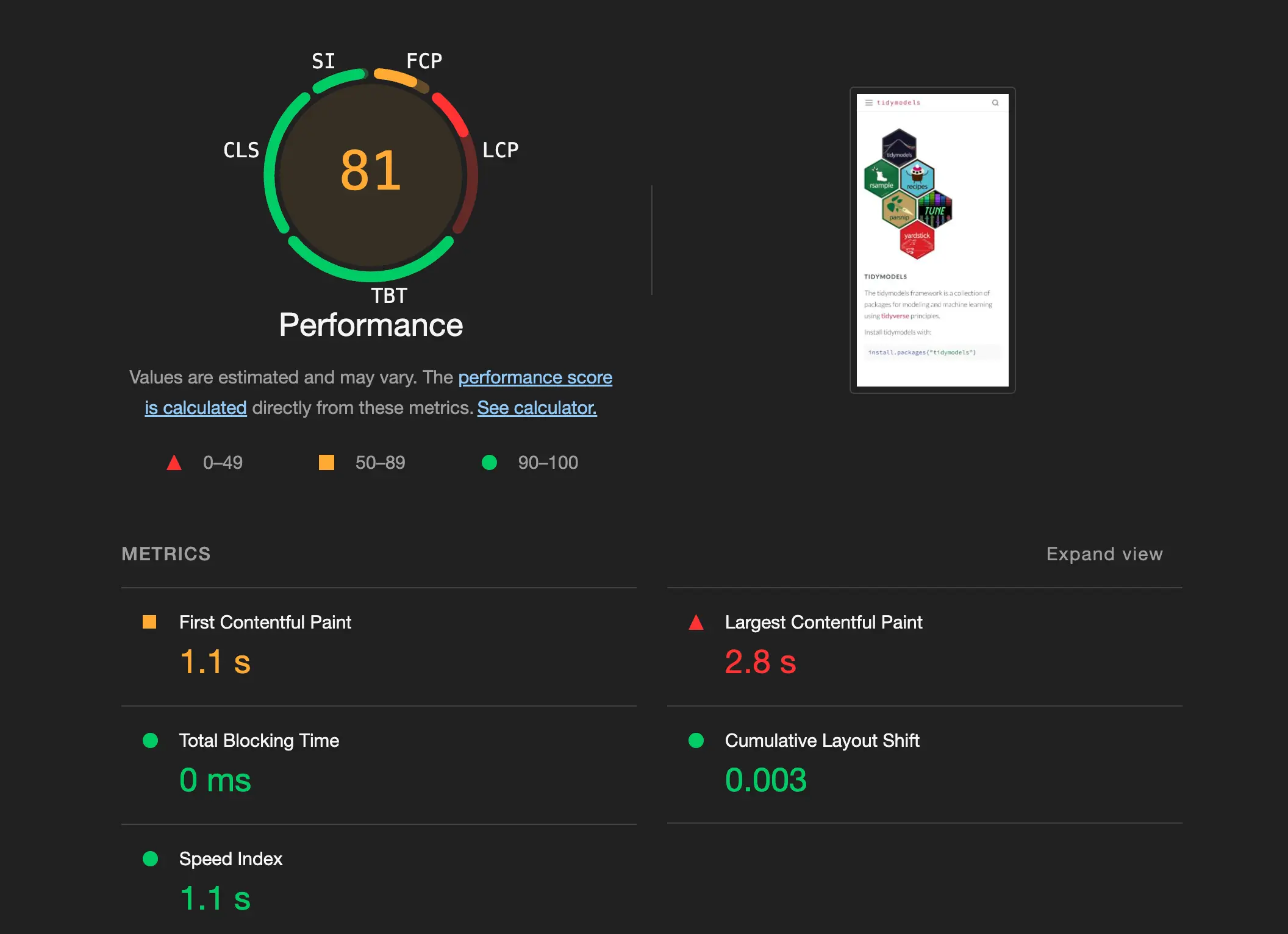Click the green circle beside Total Blocking Time

click(150, 740)
